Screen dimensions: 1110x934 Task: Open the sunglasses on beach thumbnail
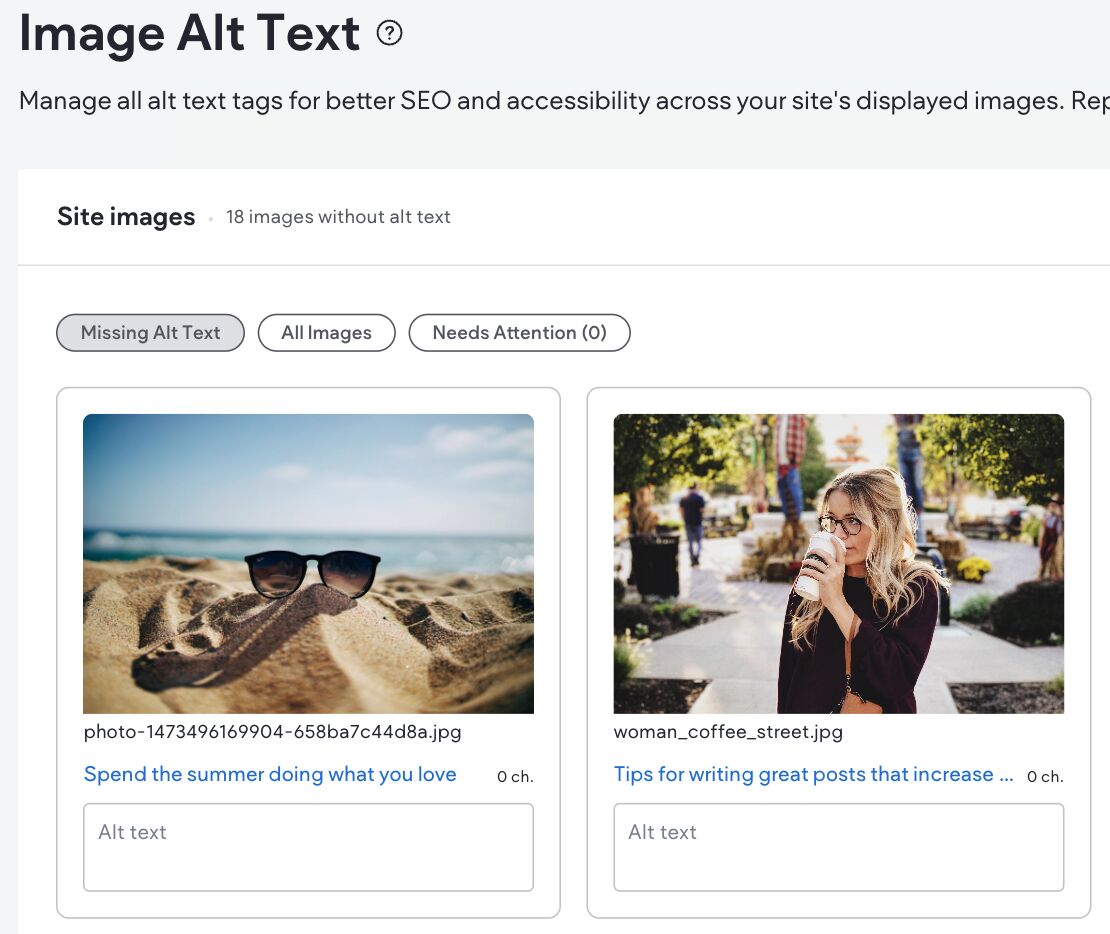[308, 563]
